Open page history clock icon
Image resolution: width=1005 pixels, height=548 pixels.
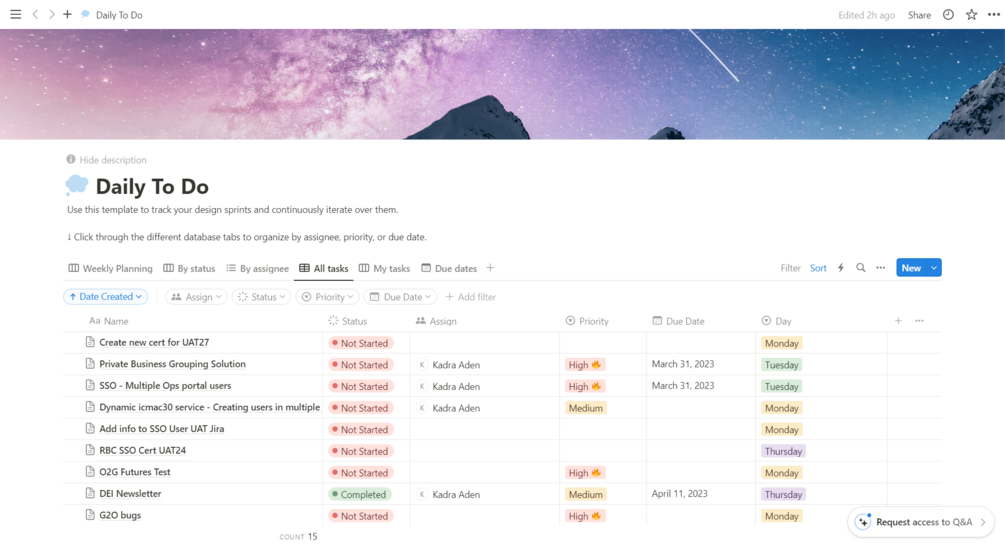pos(948,15)
